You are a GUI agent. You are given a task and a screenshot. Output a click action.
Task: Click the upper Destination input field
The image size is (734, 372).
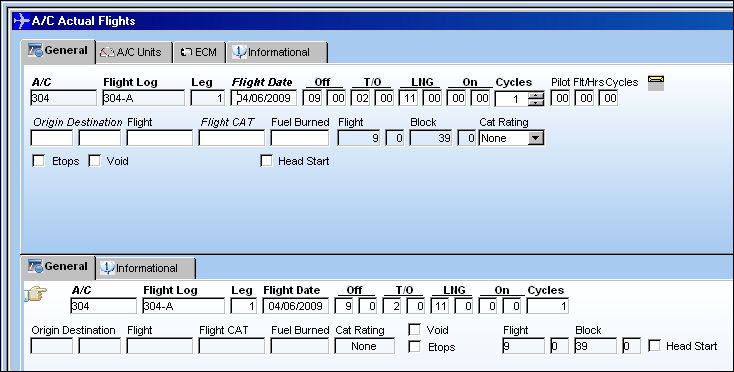(100, 138)
